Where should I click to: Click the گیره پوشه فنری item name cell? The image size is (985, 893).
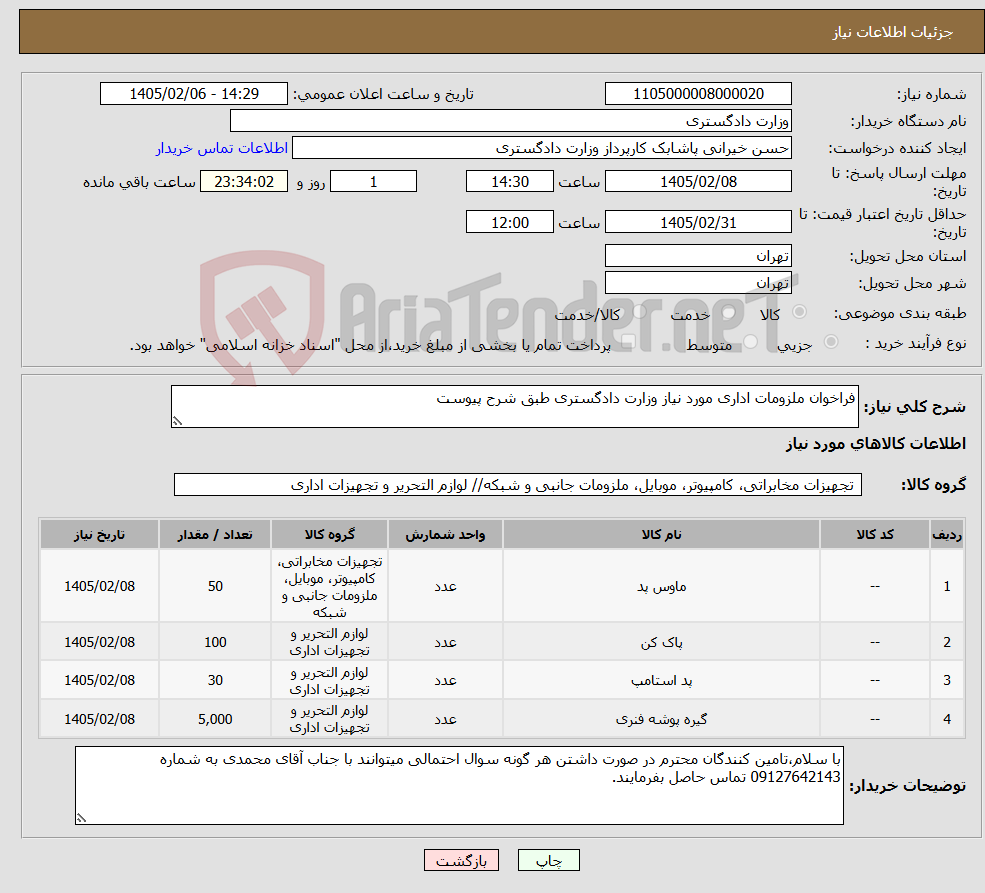coord(661,718)
